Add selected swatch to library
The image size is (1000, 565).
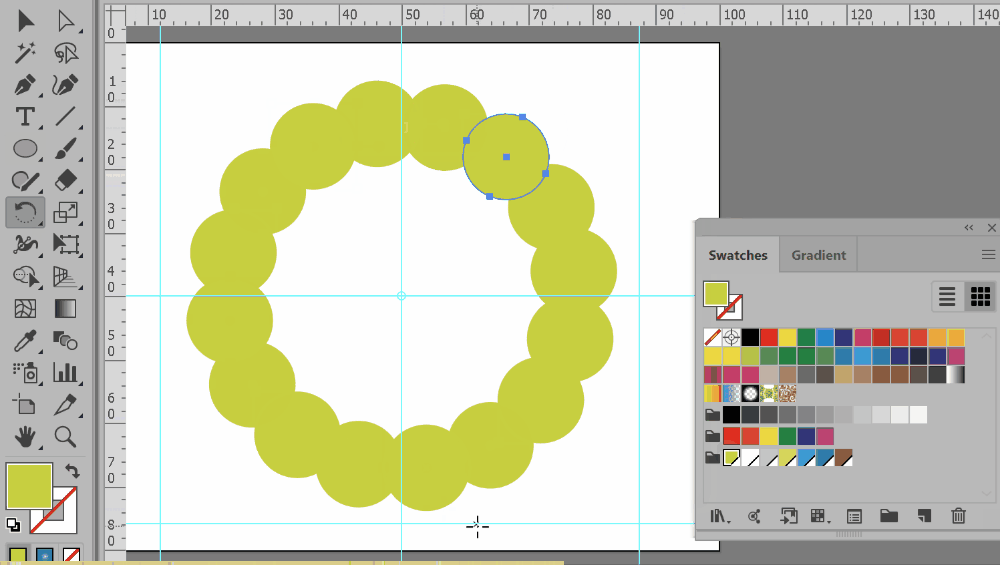click(789, 516)
